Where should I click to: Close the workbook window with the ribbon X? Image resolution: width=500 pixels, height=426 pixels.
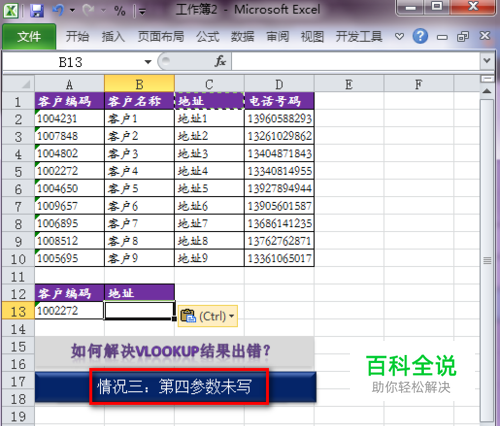point(485,35)
